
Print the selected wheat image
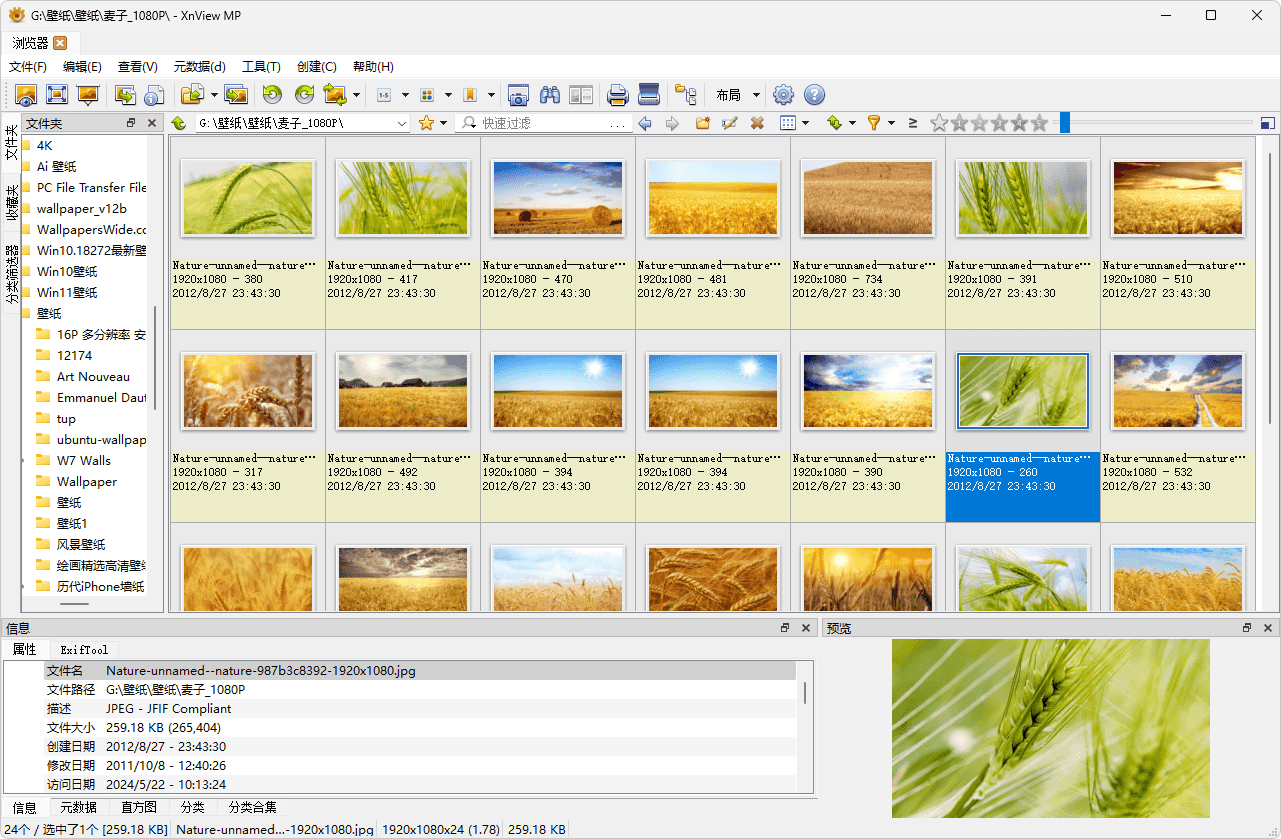[x=617, y=94]
